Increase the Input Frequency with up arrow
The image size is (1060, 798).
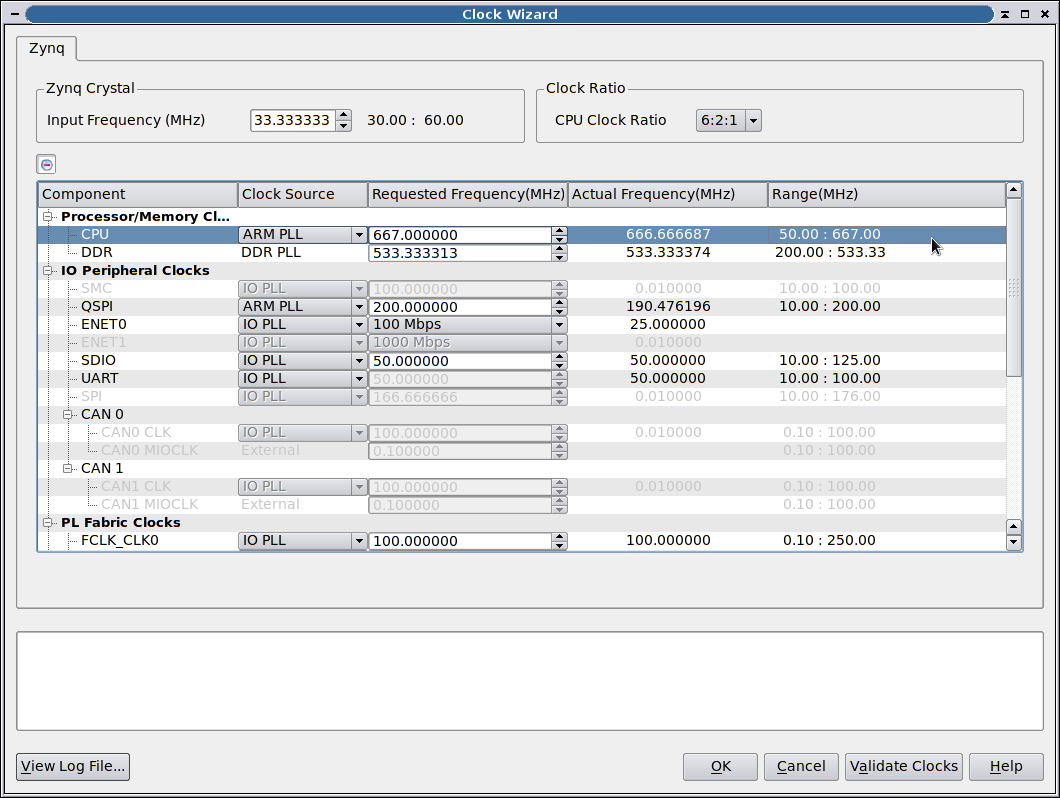click(344, 115)
